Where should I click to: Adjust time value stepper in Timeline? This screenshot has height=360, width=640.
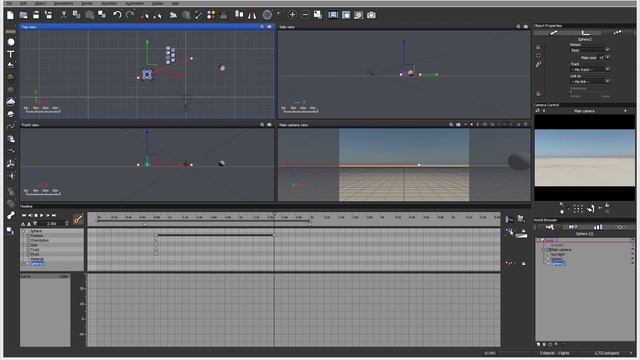tap(67, 224)
